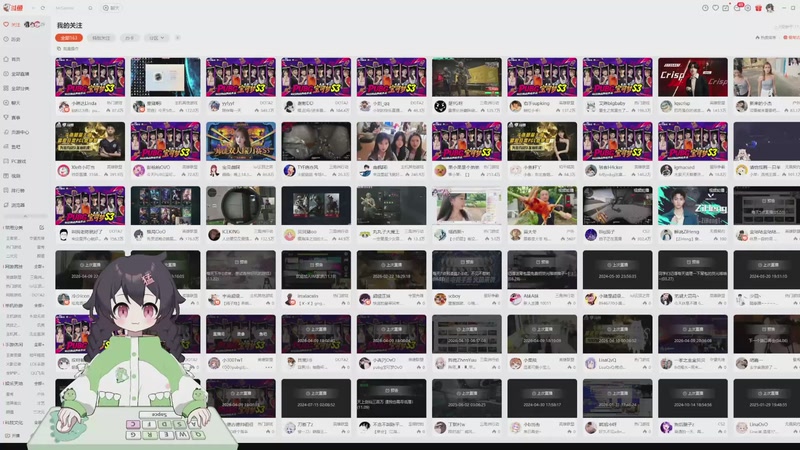Expand 全部 next to 单机热游 section
Image resolution: width=800 pixels, height=450 pixels.
point(39,305)
